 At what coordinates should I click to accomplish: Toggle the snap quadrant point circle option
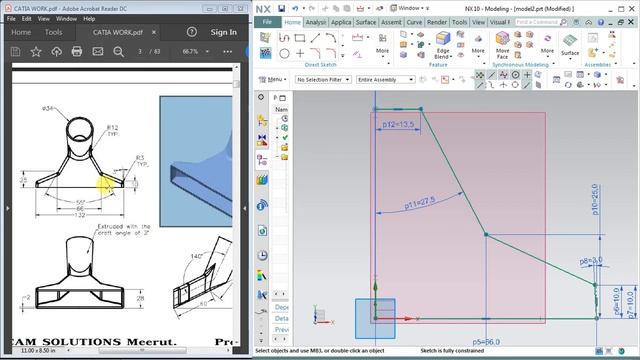[x=516, y=85]
